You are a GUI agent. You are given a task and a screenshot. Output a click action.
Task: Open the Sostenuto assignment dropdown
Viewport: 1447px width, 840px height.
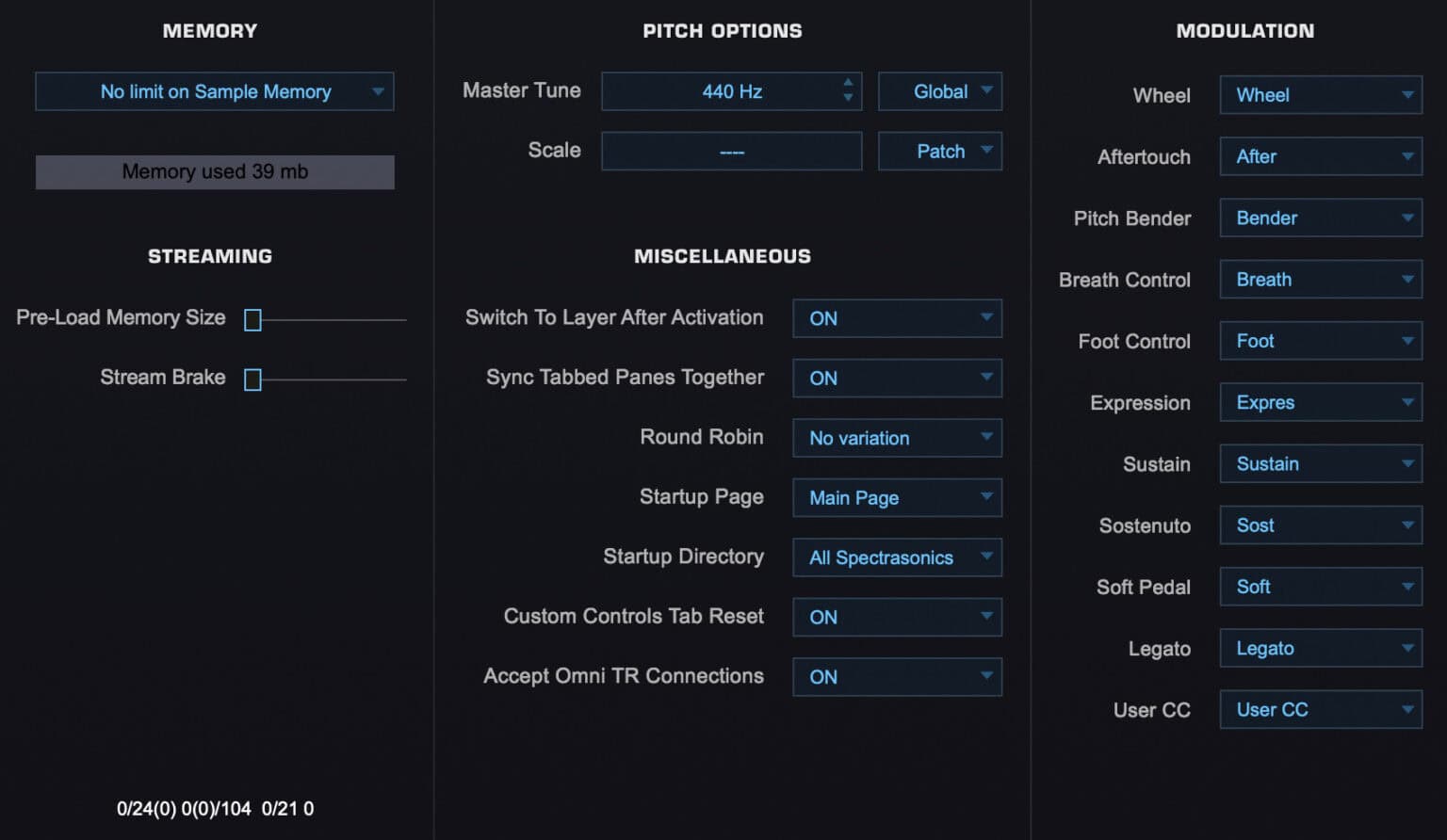tap(1319, 525)
